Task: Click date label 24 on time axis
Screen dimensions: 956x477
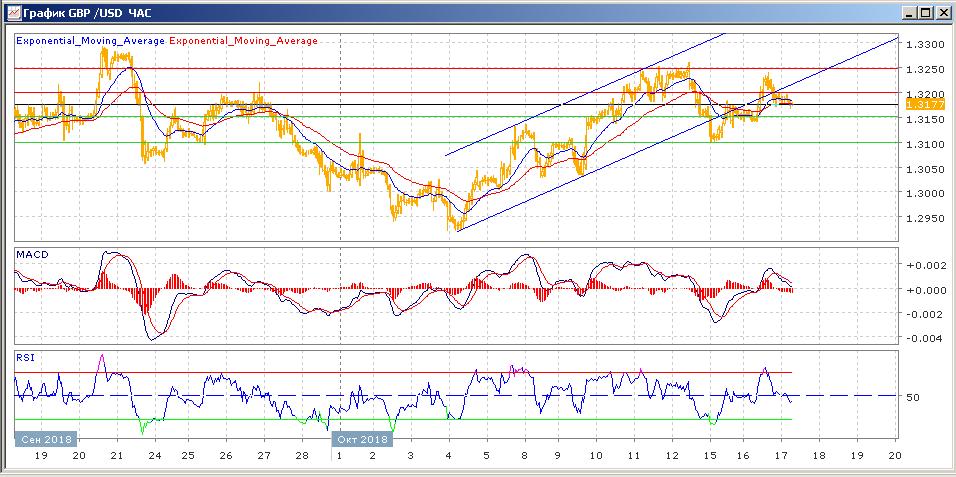Action: click(x=154, y=456)
